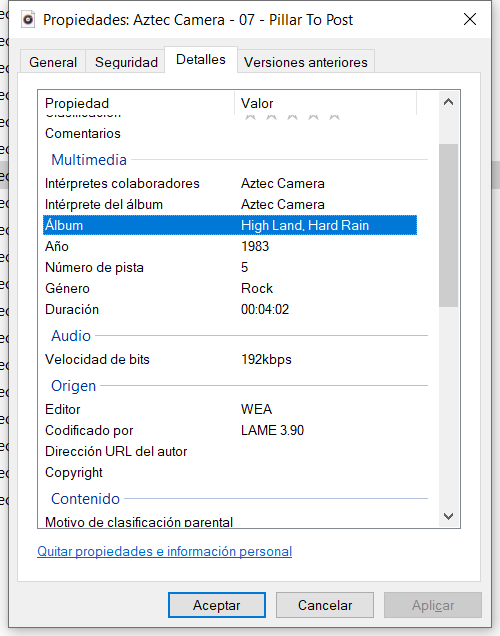Open the Versiones anteriores tab
The image size is (500, 636).
[x=305, y=62]
